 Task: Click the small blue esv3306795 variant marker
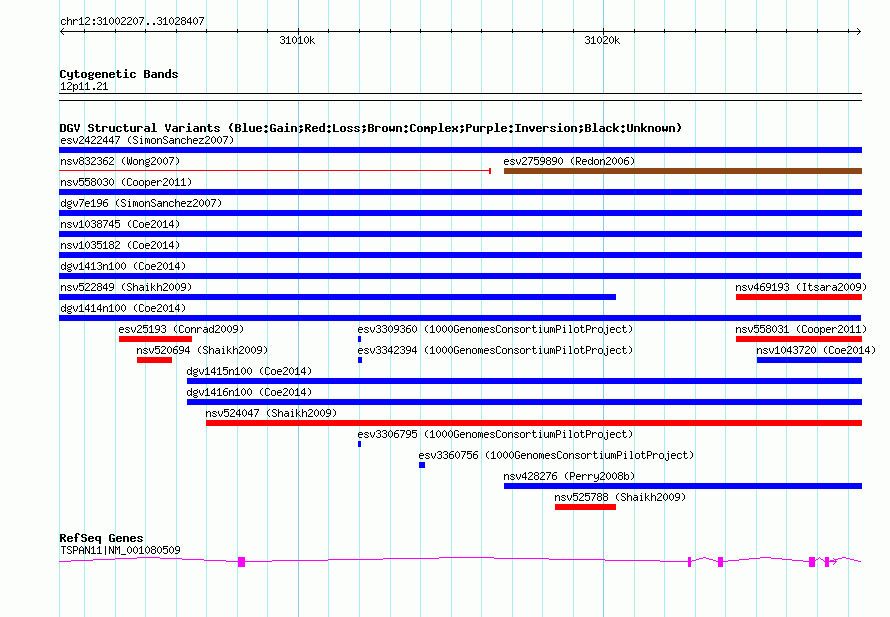359,444
